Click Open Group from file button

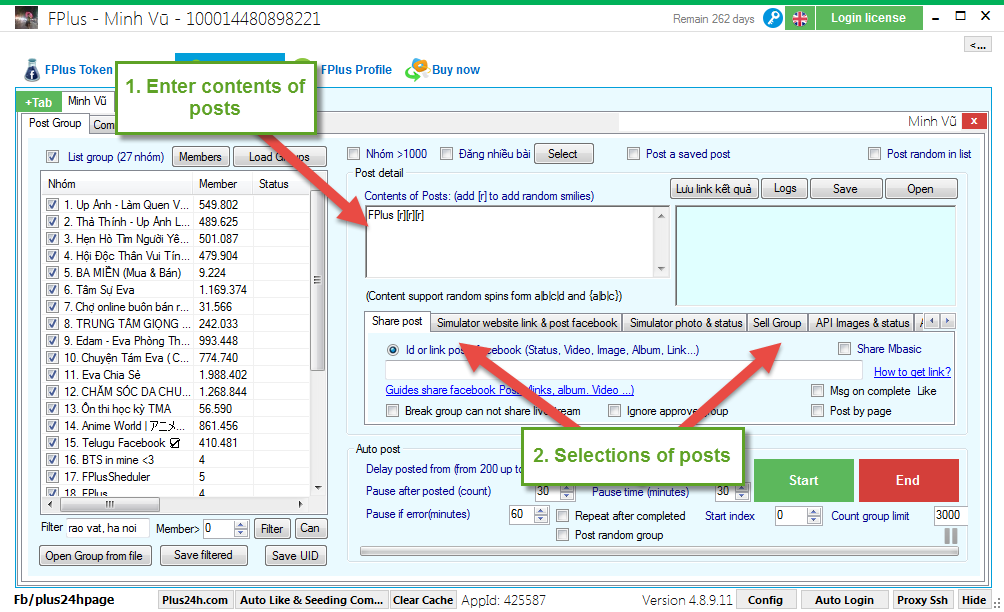(x=94, y=556)
